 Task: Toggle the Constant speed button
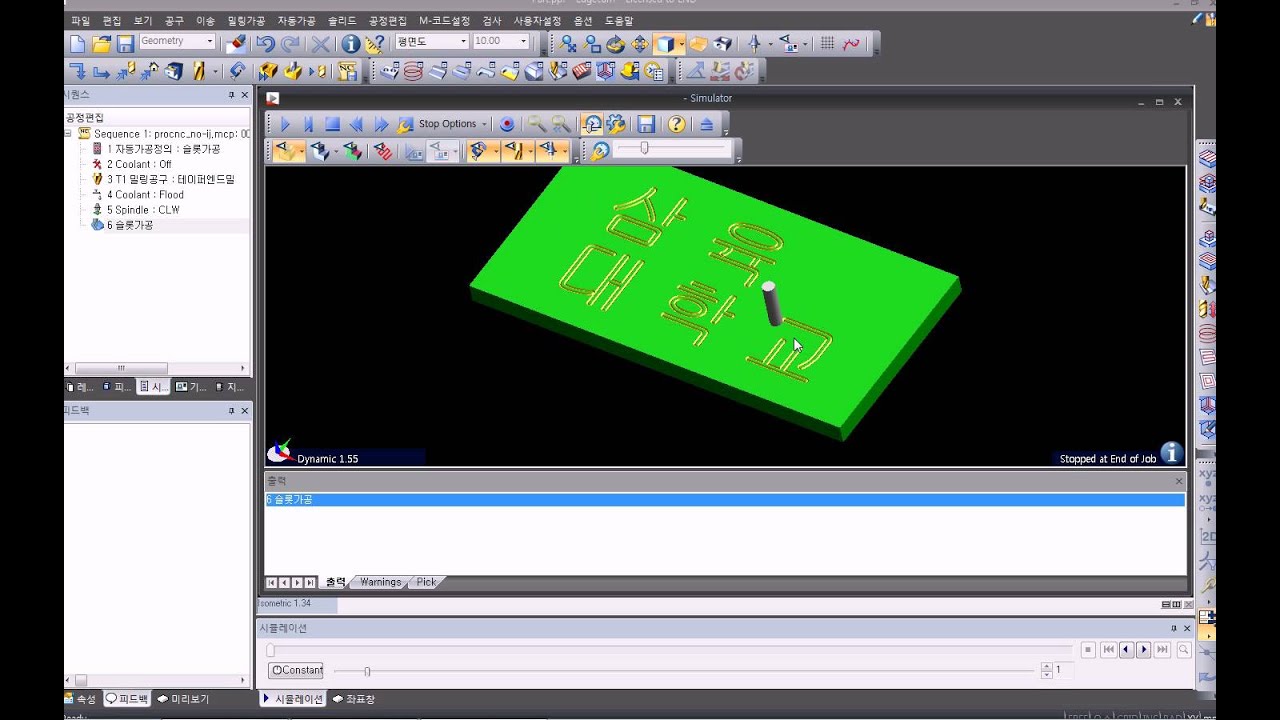296,670
